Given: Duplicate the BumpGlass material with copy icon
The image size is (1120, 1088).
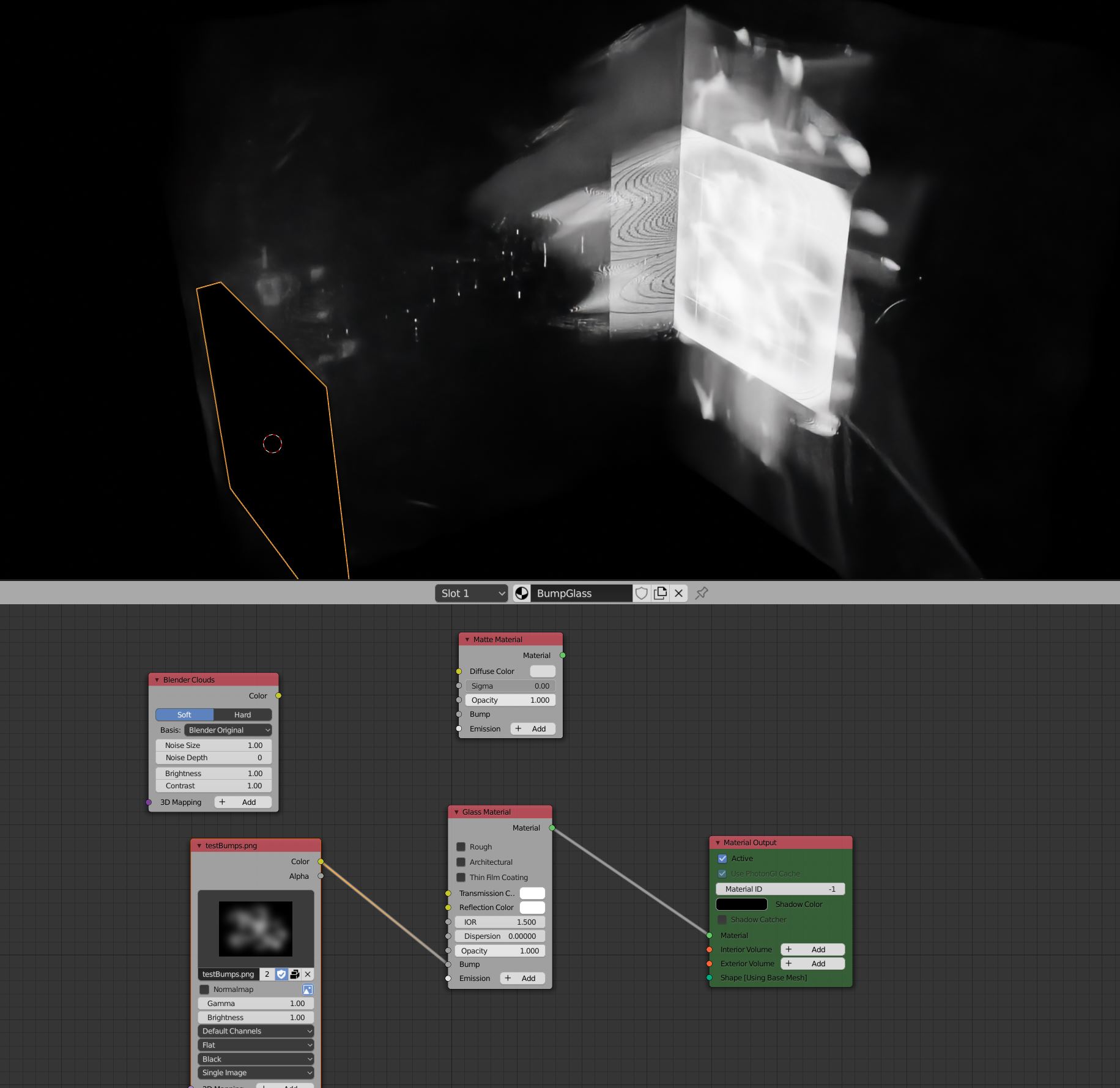Looking at the screenshot, I should (660, 593).
